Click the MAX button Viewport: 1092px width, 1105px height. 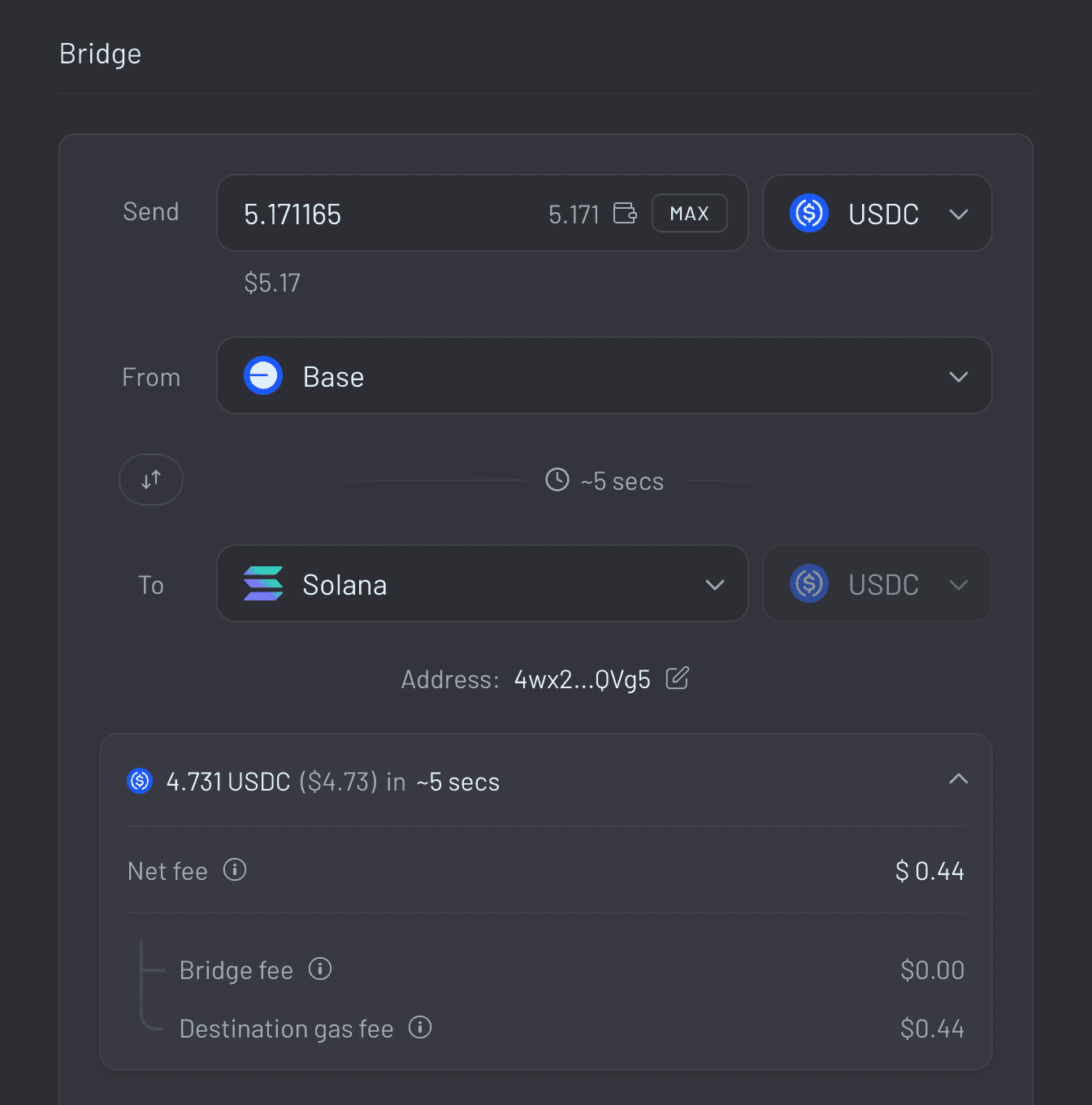click(x=689, y=213)
